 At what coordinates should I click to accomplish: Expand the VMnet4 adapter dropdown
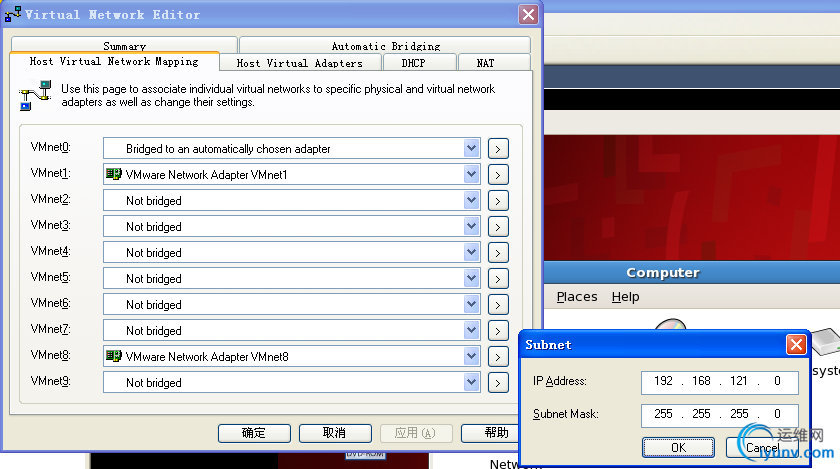[471, 252]
